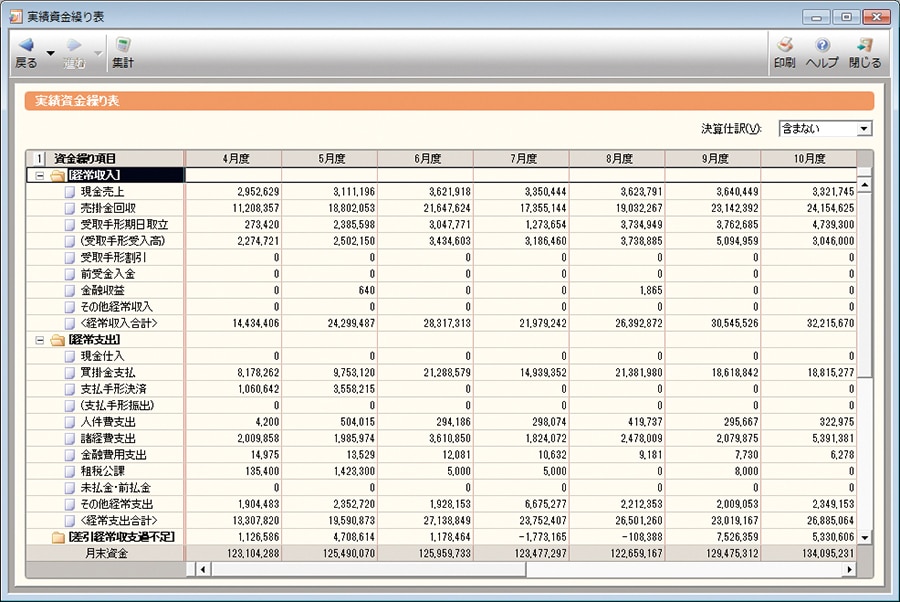Click the document icon beside 売掛金回収
900x602 pixels.
click(70, 208)
